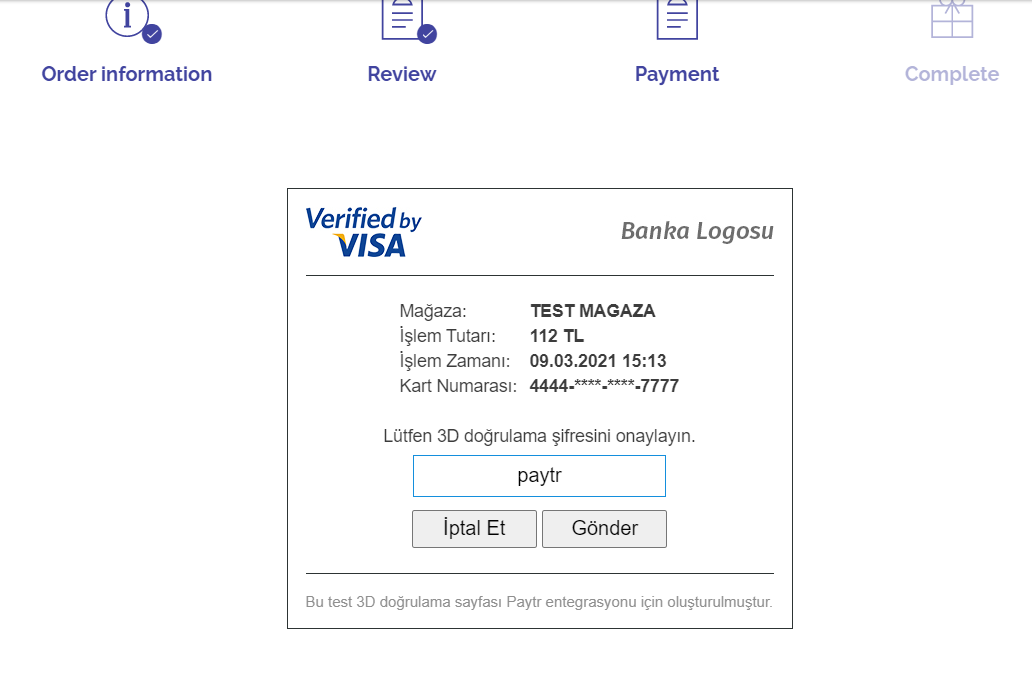1032x681 pixels.
Task: Click the Verified by VISA logo
Action: click(363, 232)
